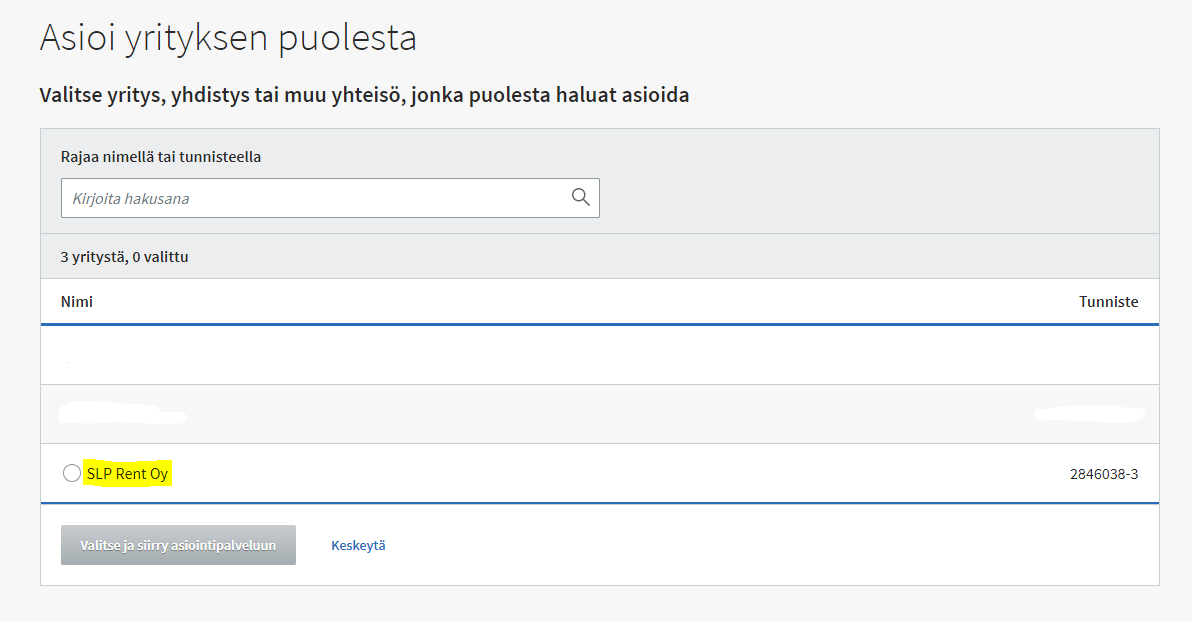This screenshot has height=622, width=1192.
Task: Select the first blank company row
Action: click(600, 355)
